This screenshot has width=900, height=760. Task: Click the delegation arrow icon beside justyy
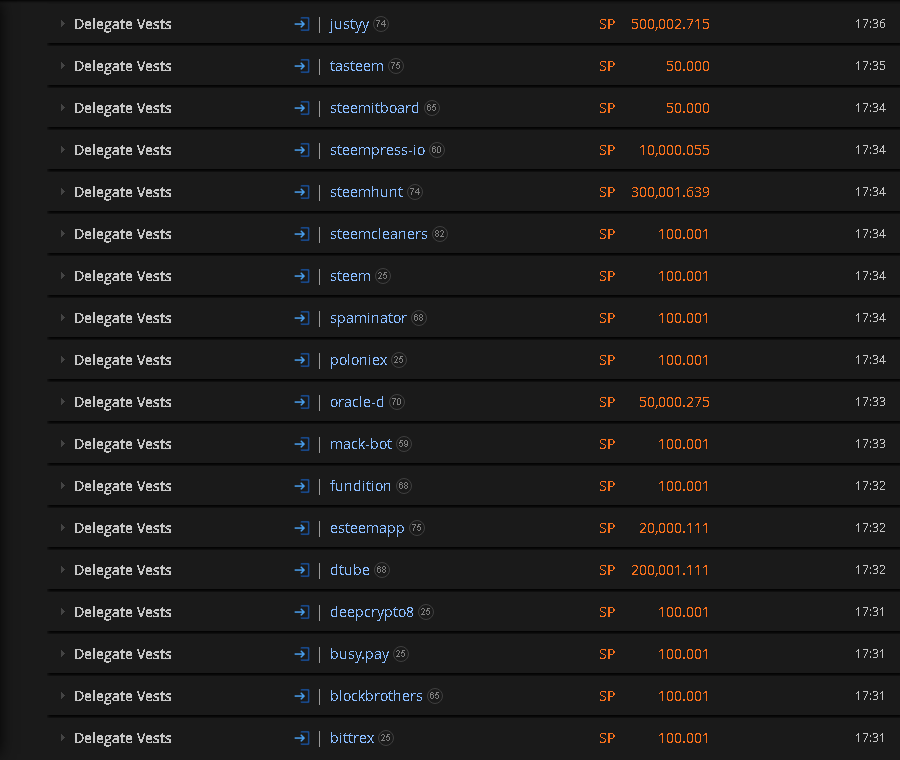302,24
